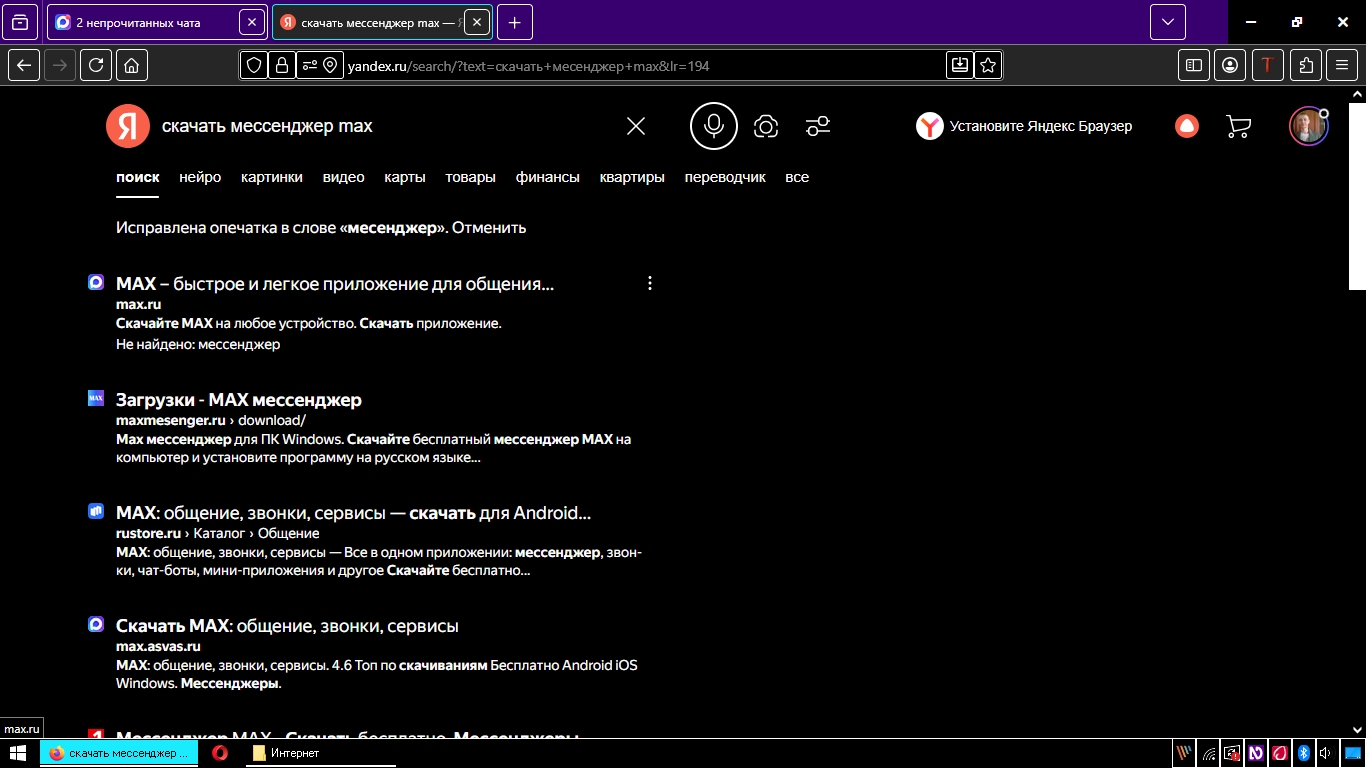Bookmark this page with the star icon
Screen dimensions: 1366x768
point(988,65)
